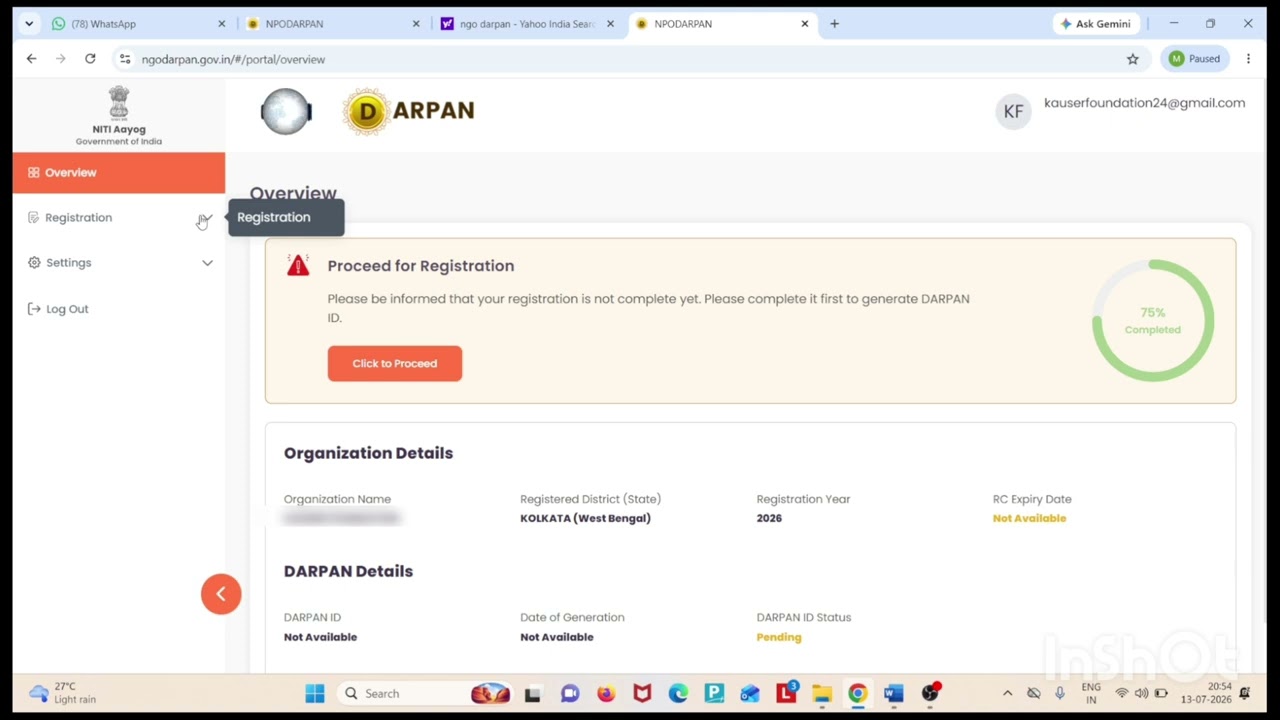Close the WhatsApp tab

click(x=222, y=24)
